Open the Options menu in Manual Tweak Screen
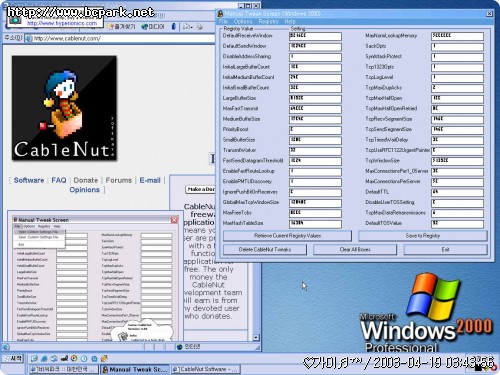 click(x=243, y=21)
